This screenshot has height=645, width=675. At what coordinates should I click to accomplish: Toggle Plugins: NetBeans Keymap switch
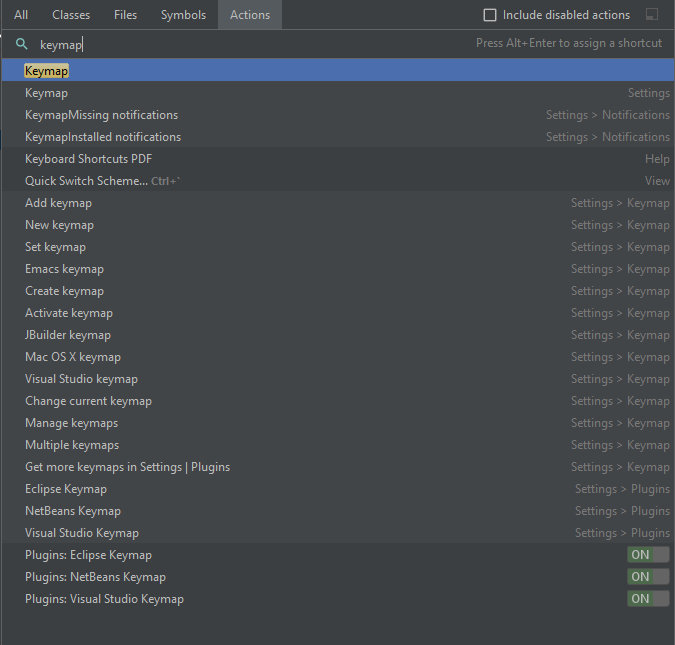pyautogui.click(x=648, y=577)
